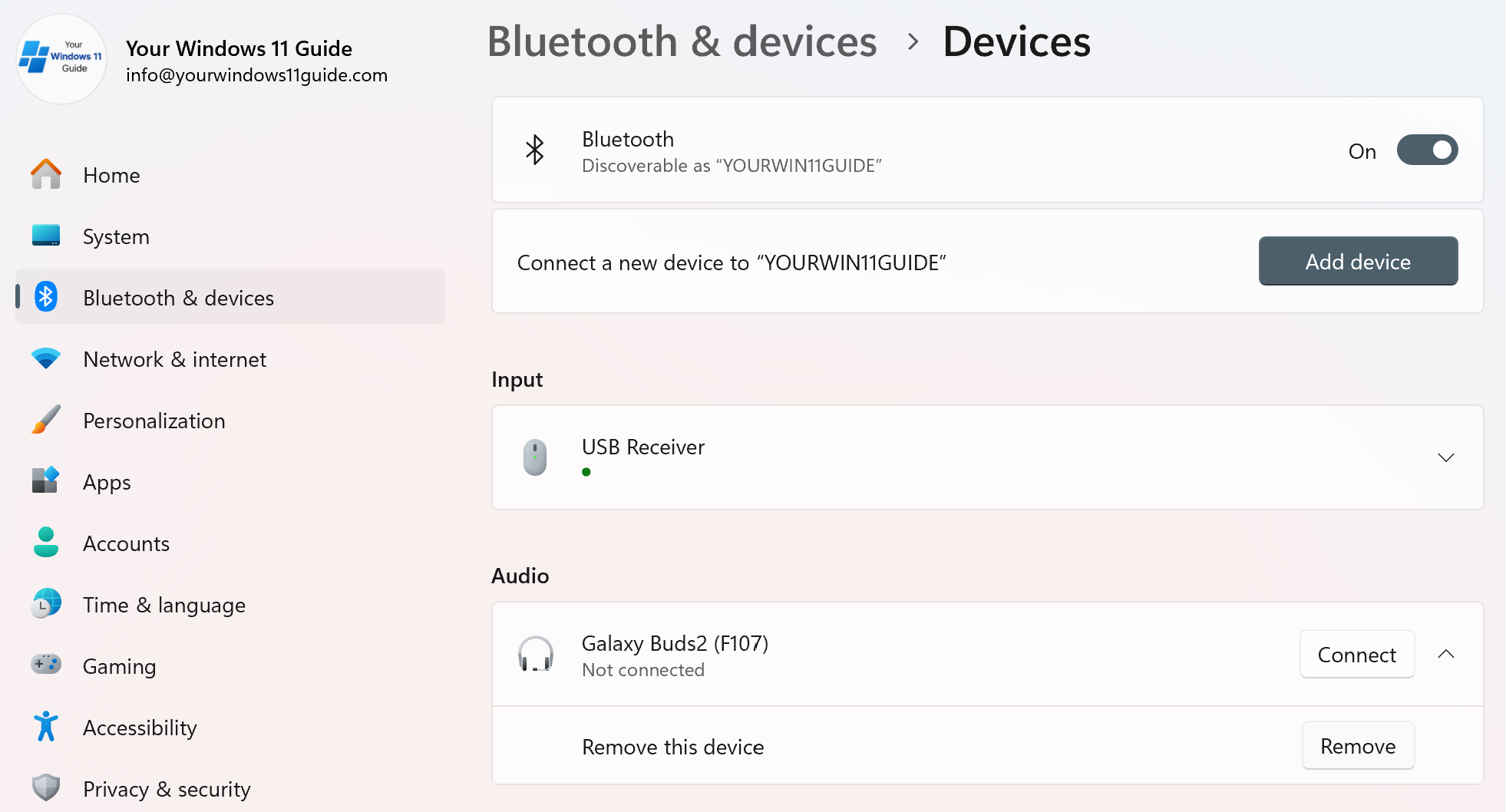1506x812 pixels.
Task: Open Network & internet settings
Action: [x=46, y=358]
